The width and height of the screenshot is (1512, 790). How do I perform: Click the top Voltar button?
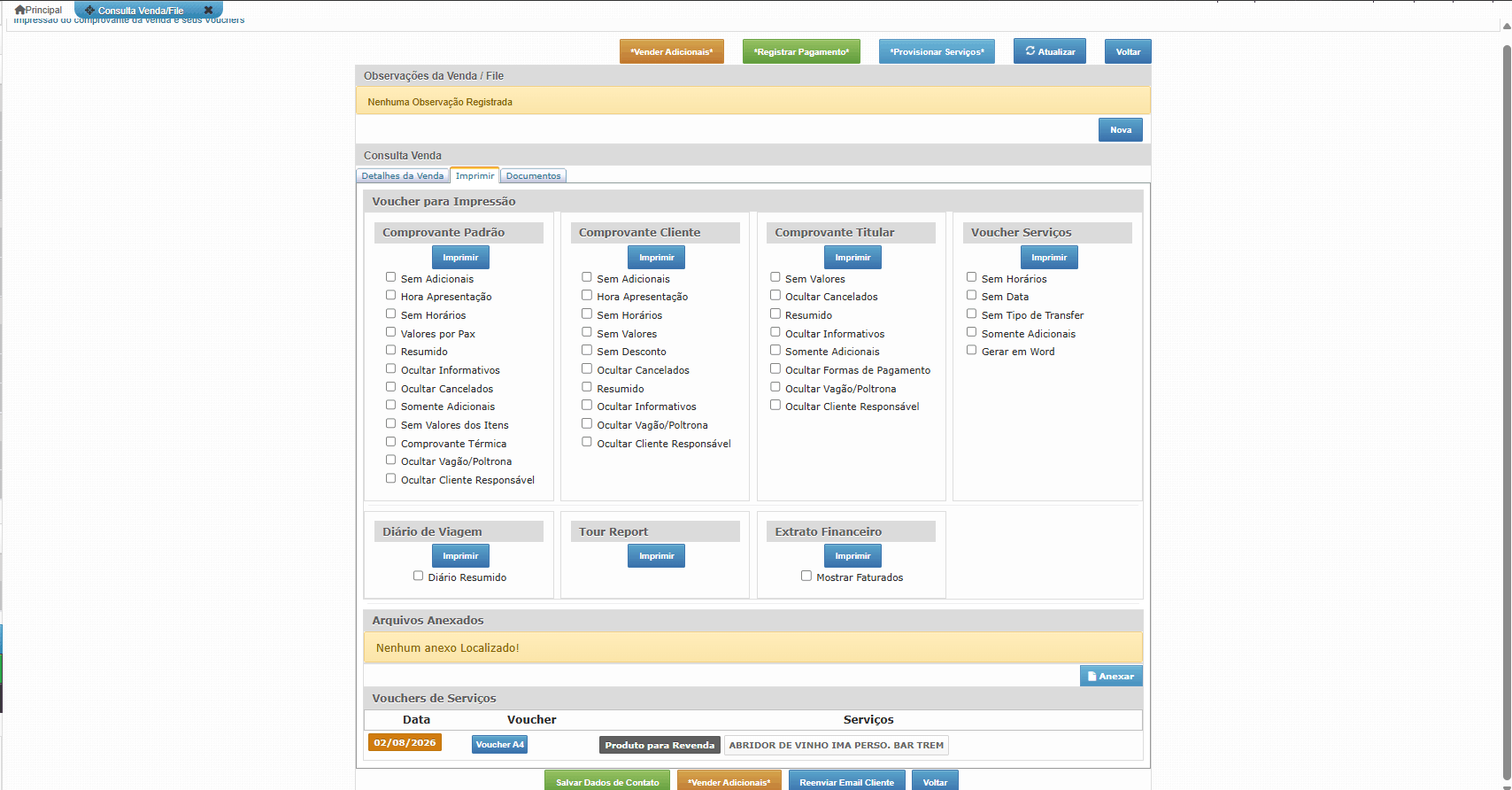click(x=1128, y=51)
